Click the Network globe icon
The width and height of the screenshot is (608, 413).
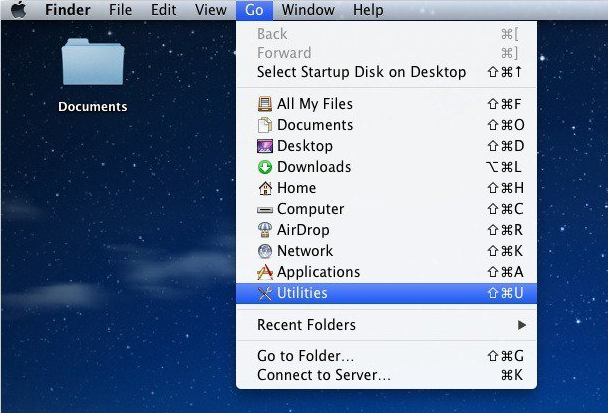(265, 251)
